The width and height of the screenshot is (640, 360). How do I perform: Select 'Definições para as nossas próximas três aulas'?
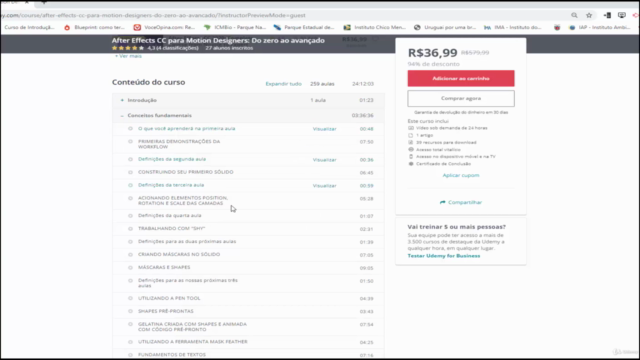[x=188, y=283]
